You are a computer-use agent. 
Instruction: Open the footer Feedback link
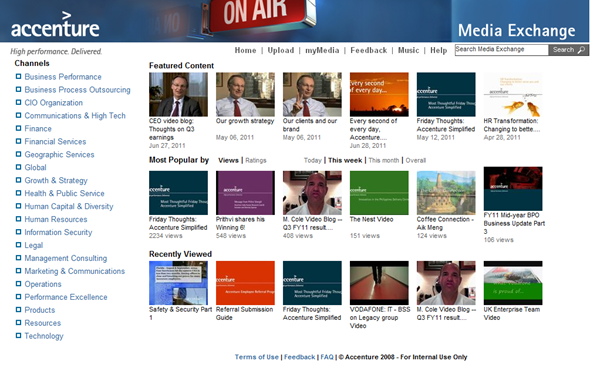tap(300, 357)
